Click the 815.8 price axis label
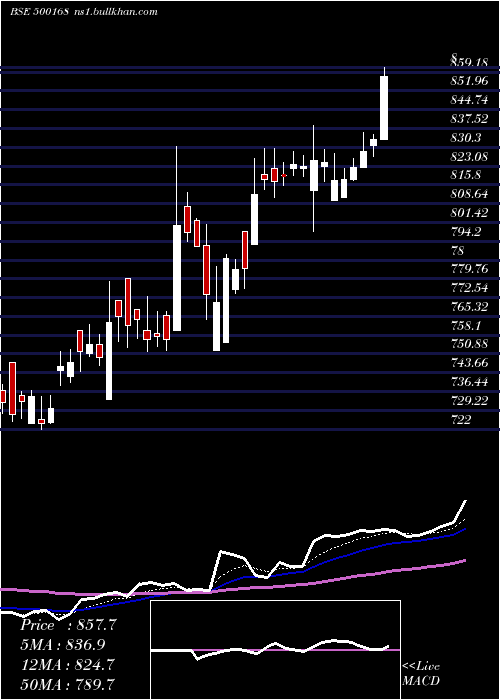 tap(466, 175)
